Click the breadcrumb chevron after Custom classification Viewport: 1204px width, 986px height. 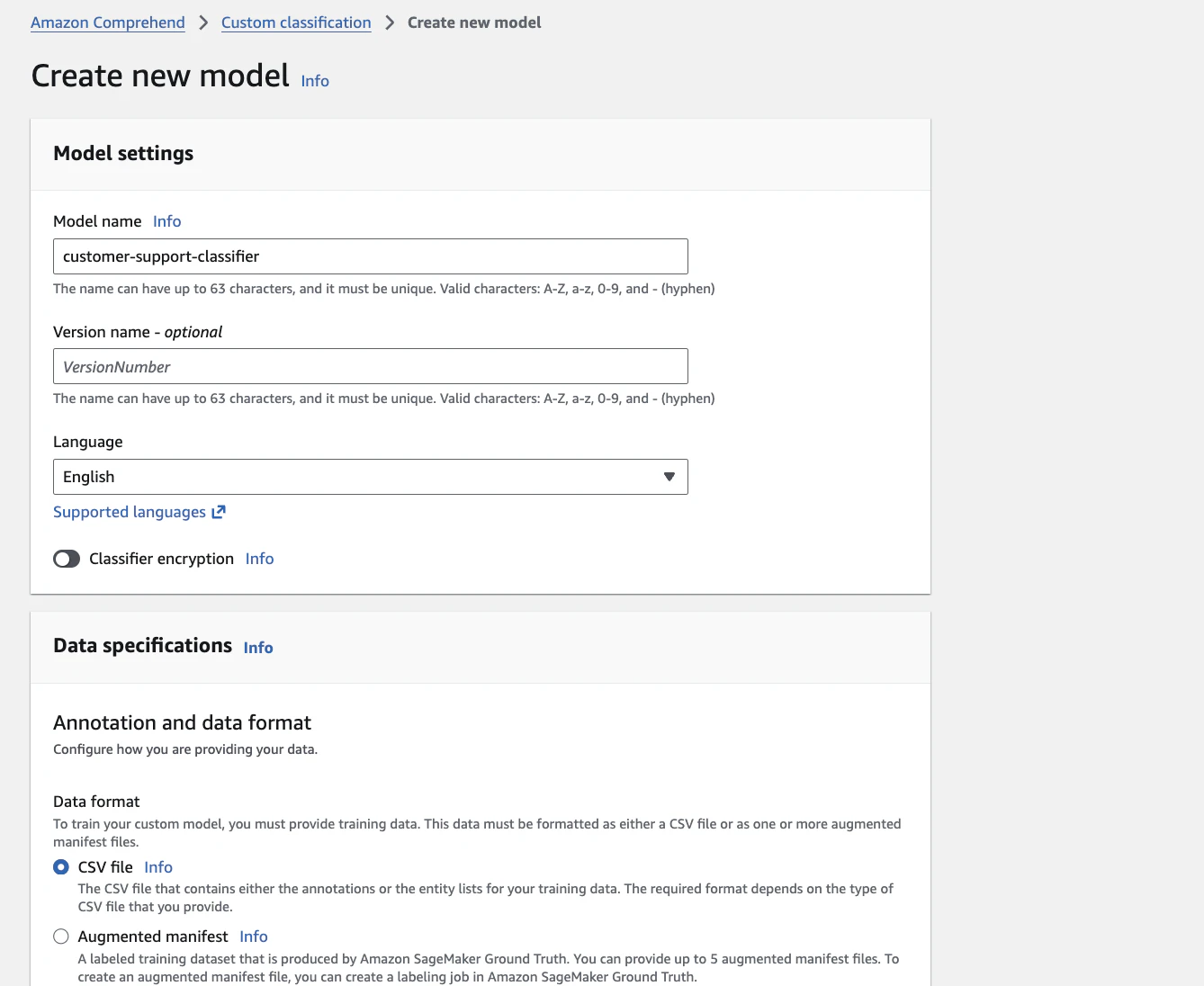coord(390,22)
